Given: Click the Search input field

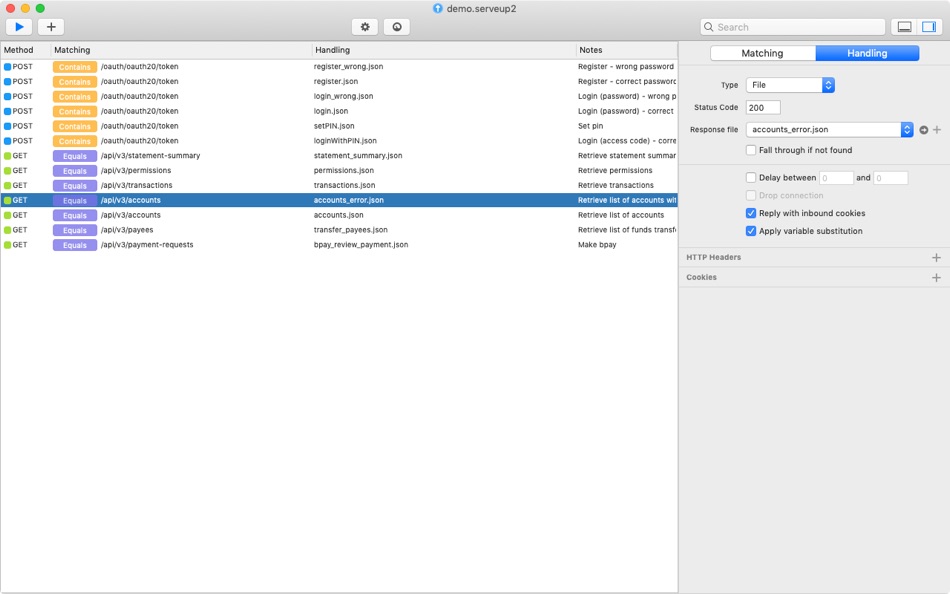Looking at the screenshot, I should 793,27.
